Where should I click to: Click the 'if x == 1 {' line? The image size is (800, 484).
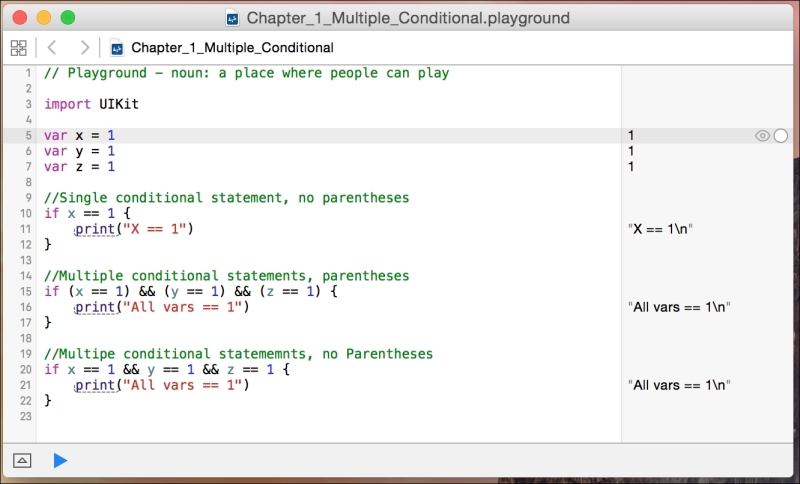[87, 213]
